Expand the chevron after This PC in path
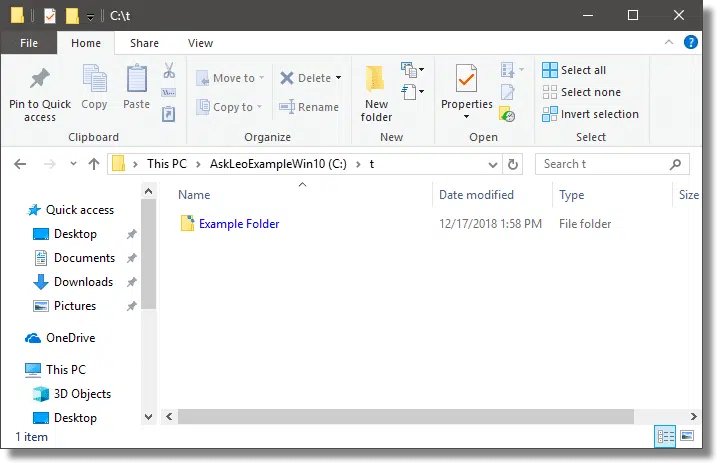 [x=198, y=165]
